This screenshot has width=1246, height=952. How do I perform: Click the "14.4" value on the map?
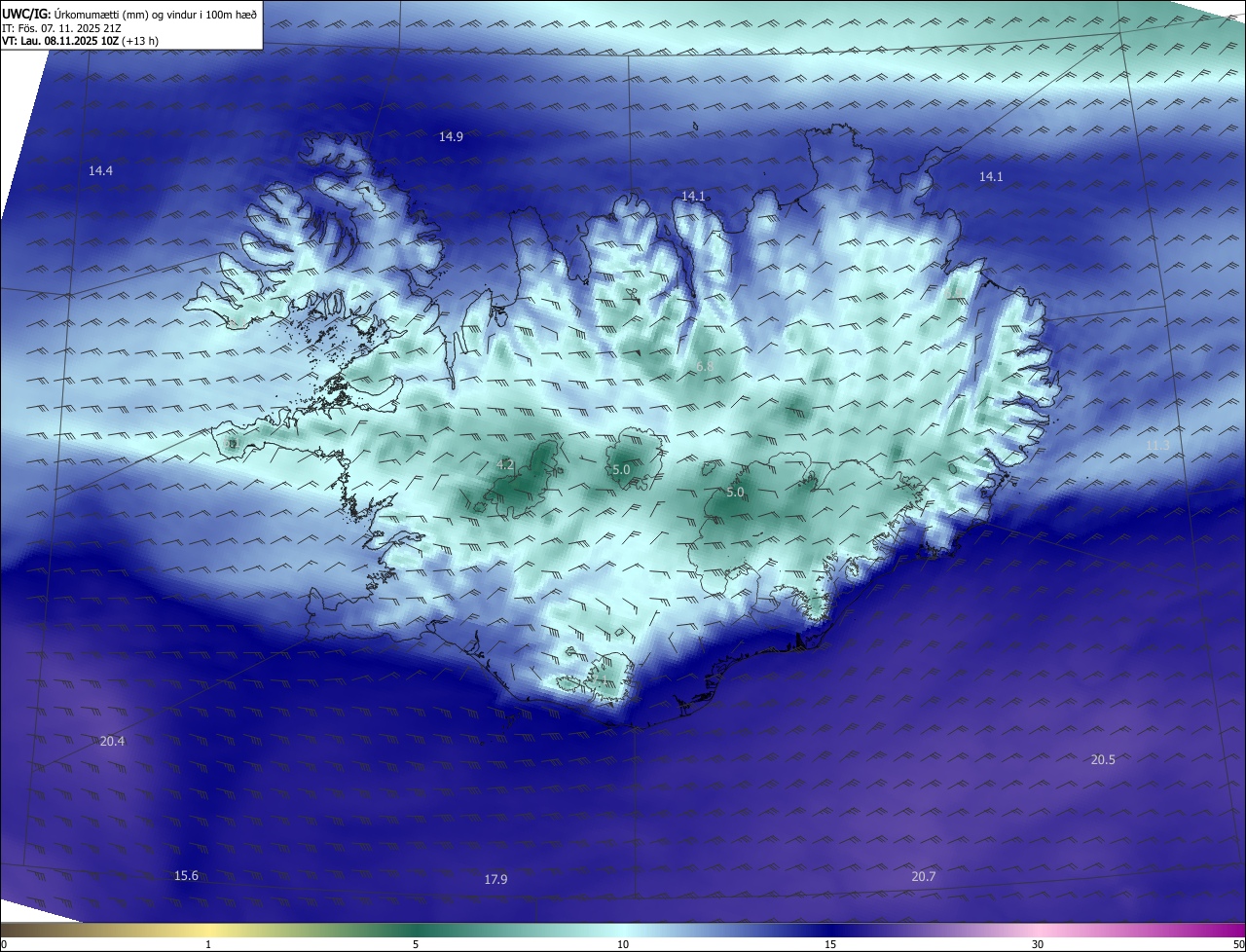(100, 171)
